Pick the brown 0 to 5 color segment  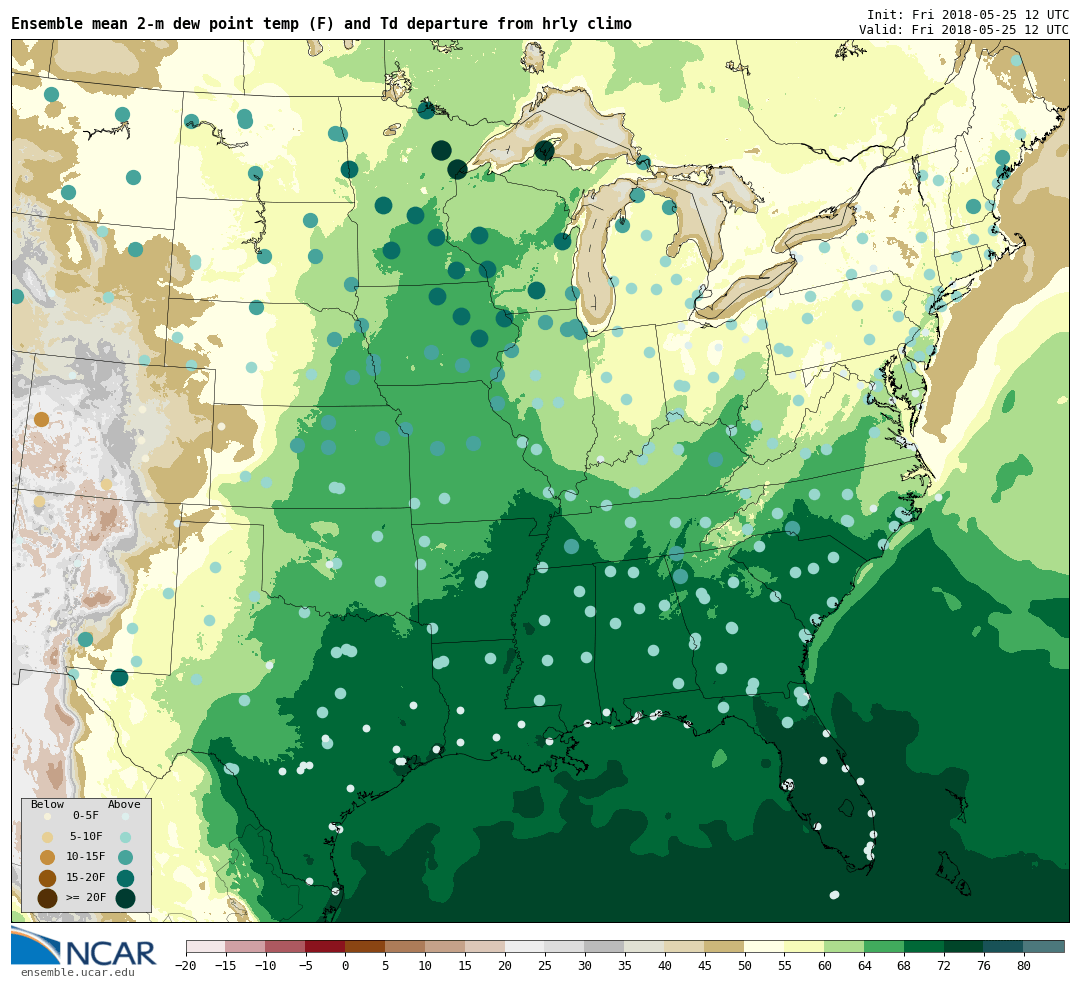tap(365, 946)
